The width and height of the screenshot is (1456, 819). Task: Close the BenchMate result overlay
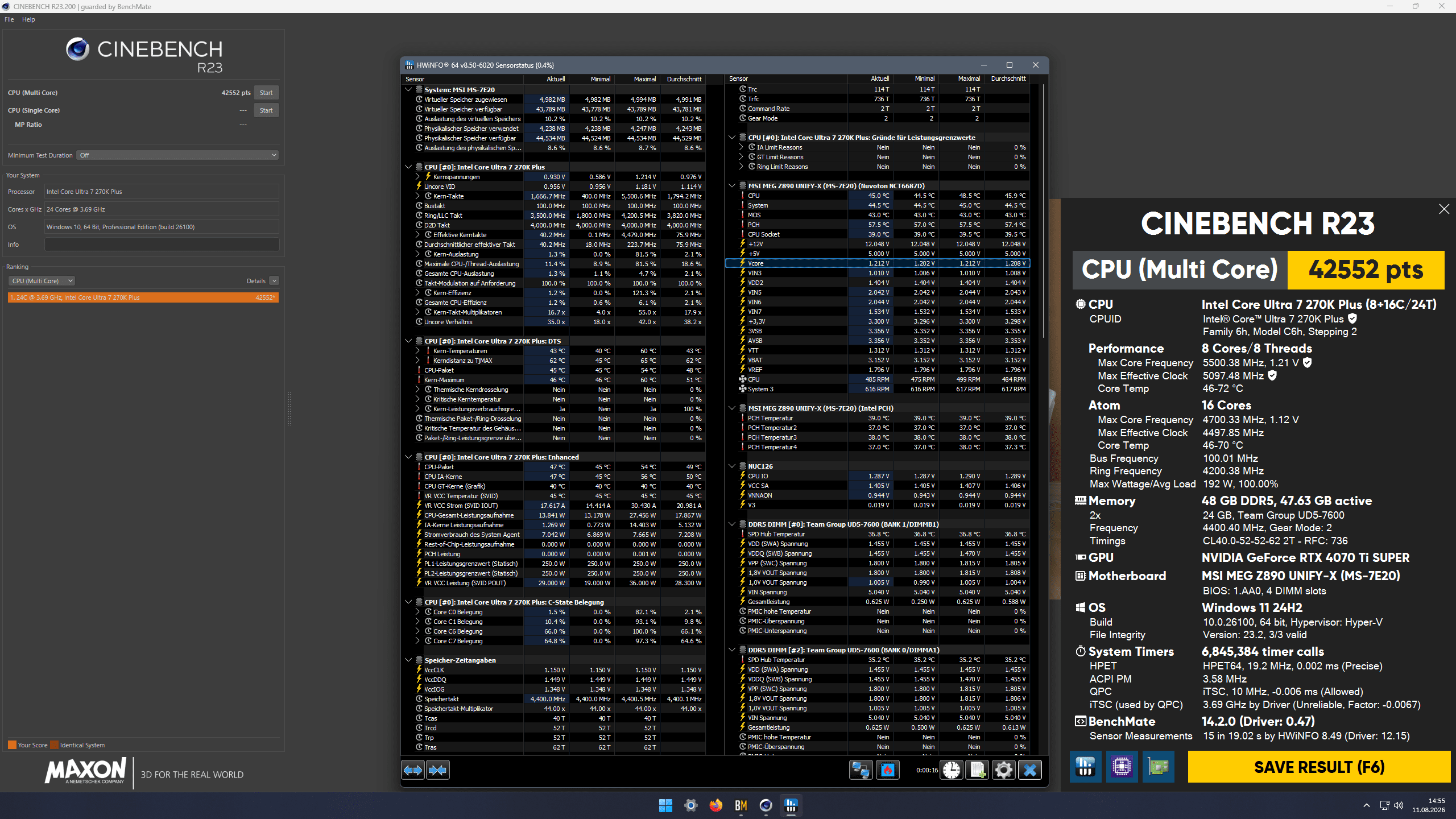click(x=1444, y=209)
